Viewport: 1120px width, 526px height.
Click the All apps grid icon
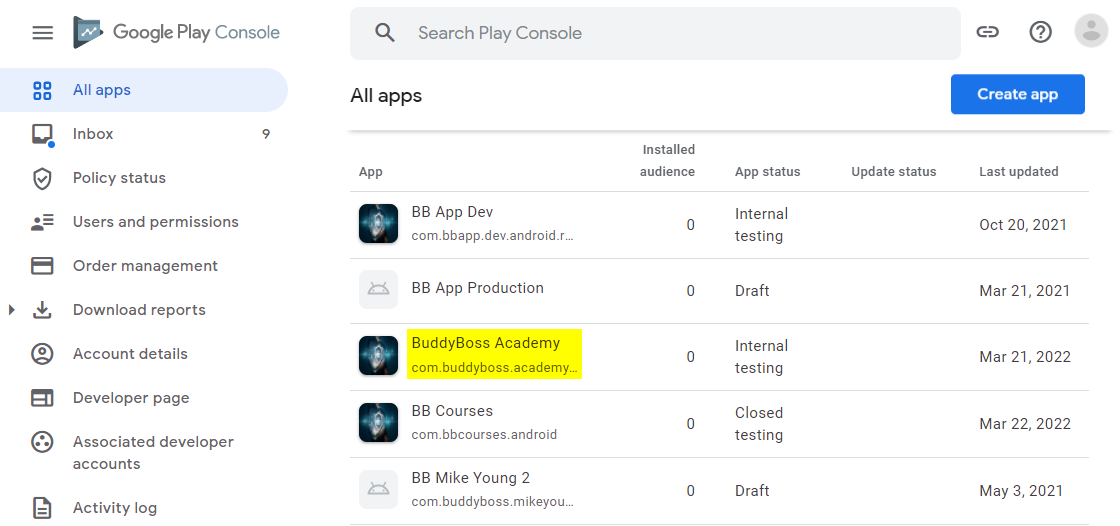pyautogui.click(x=42, y=91)
